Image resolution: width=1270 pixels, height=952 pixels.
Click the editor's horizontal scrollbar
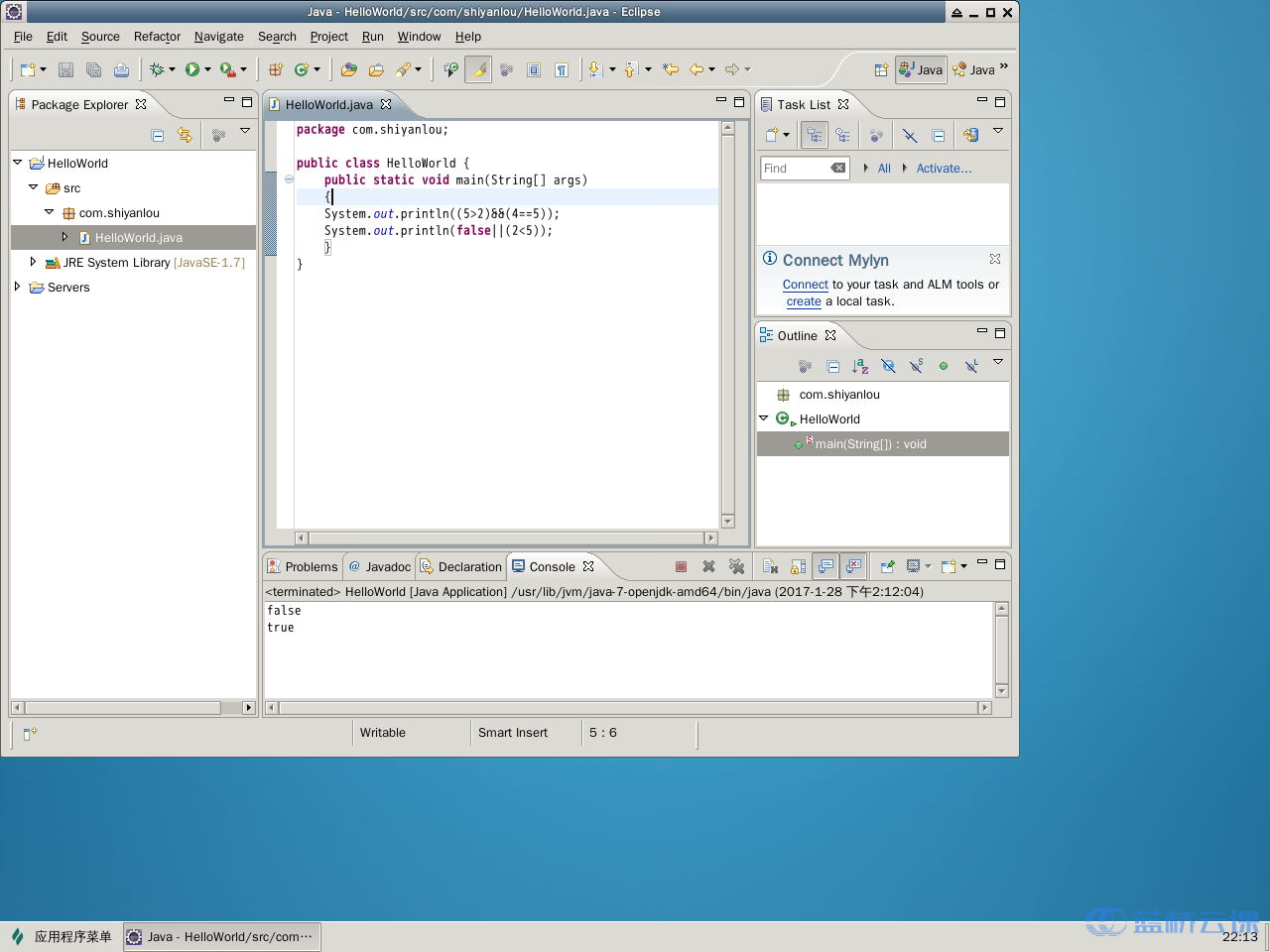[506, 538]
